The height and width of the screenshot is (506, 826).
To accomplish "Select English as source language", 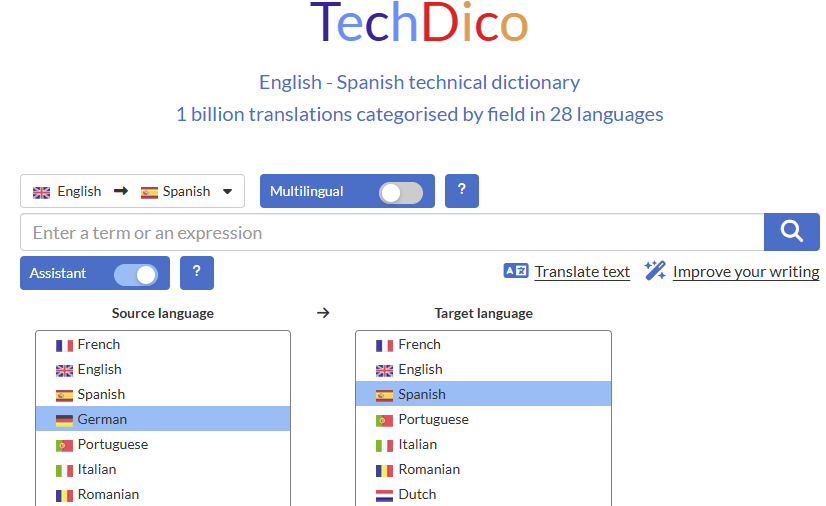I will tap(163, 369).
